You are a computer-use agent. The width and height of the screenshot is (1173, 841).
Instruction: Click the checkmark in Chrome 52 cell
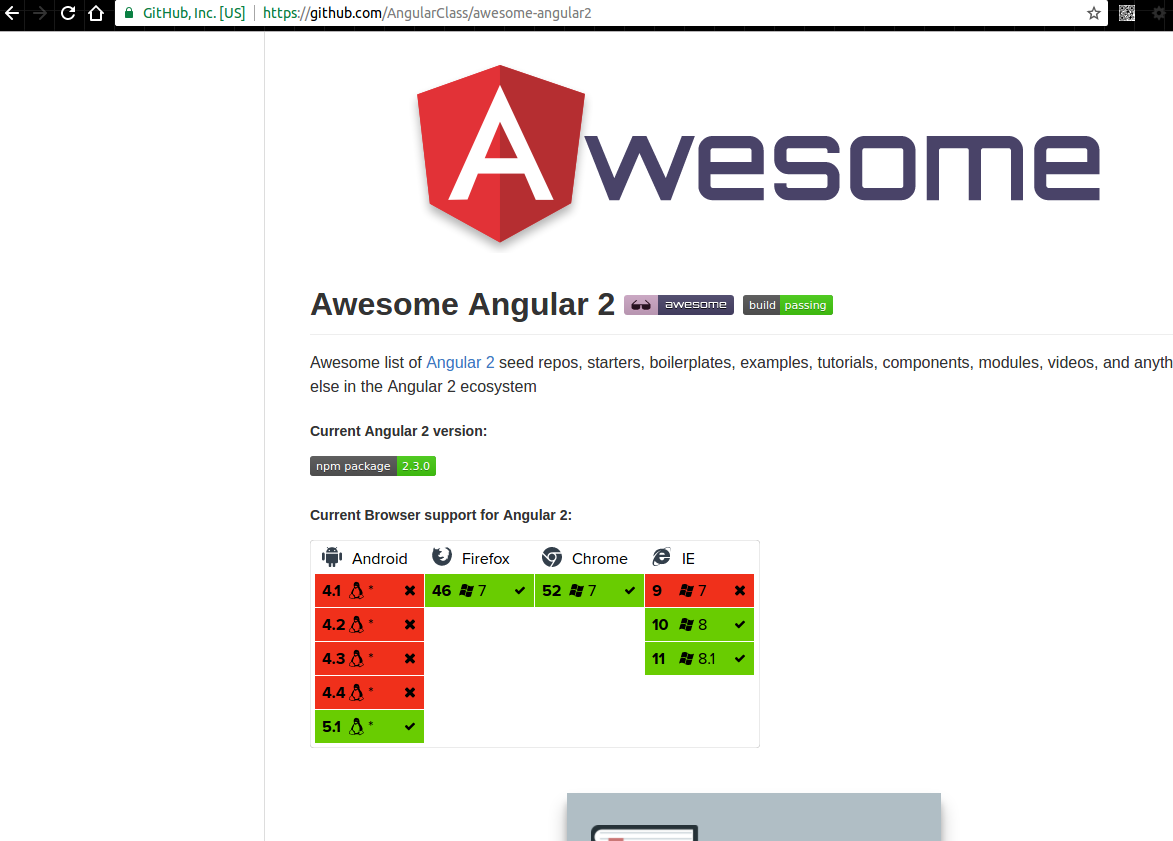point(630,590)
